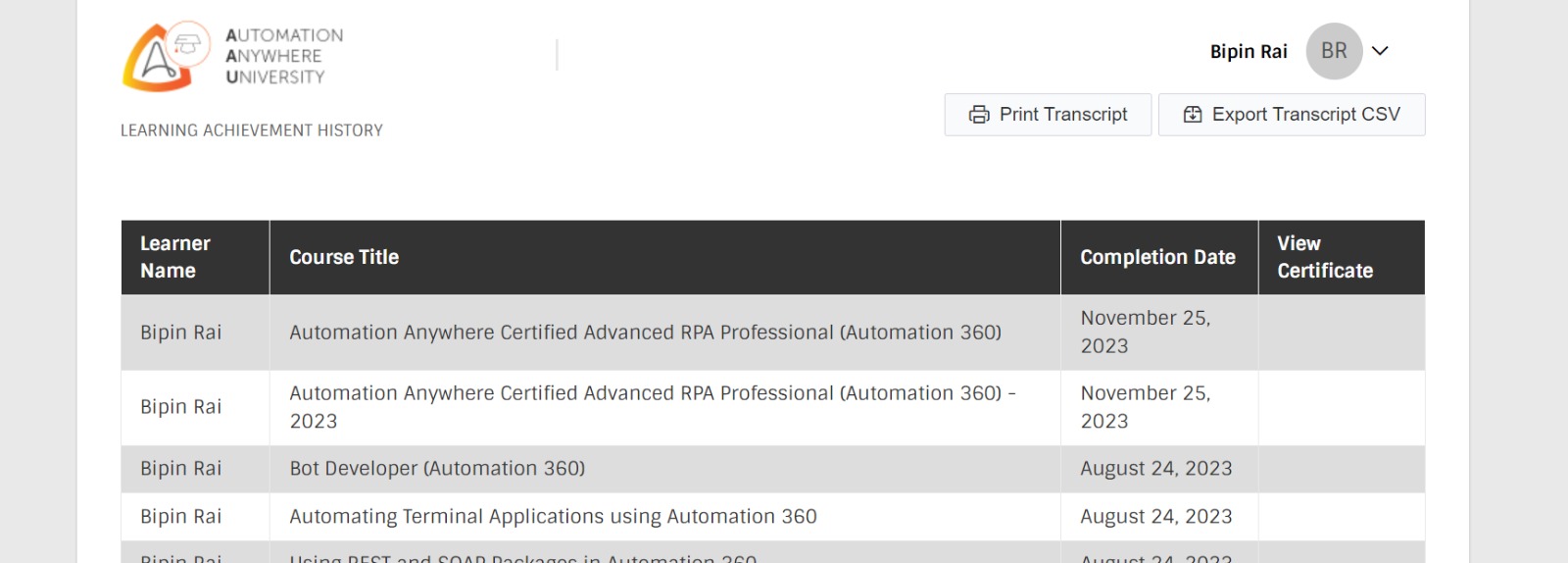Click Learning Achievement History heading

[252, 130]
